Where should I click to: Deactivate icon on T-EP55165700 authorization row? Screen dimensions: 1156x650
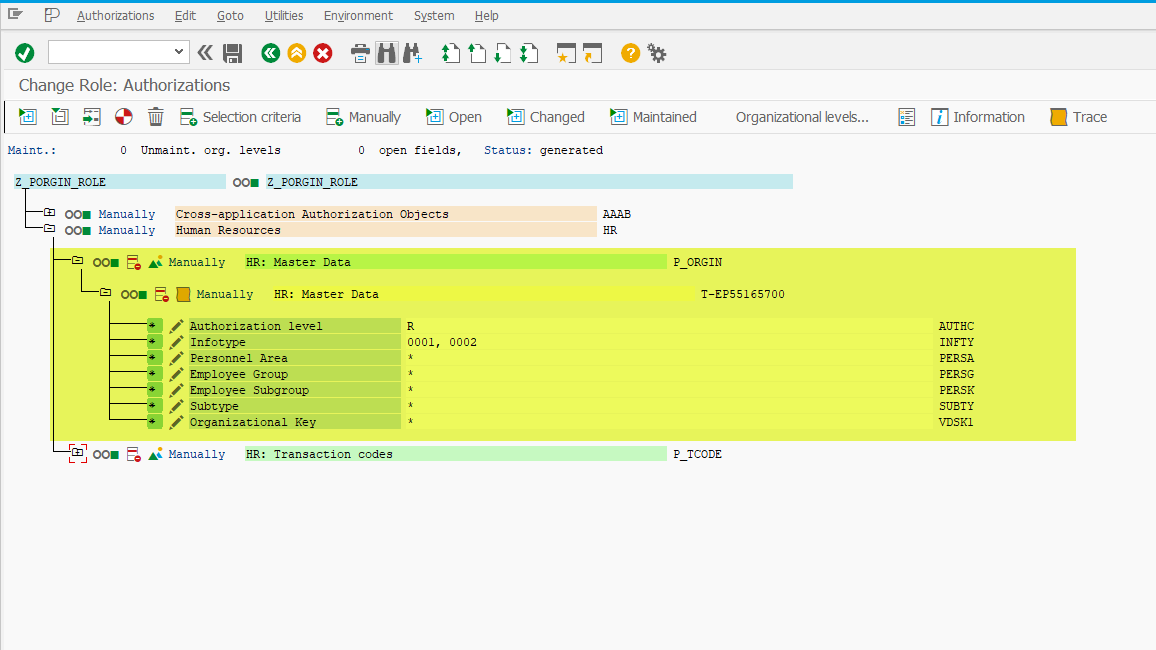click(x=161, y=294)
